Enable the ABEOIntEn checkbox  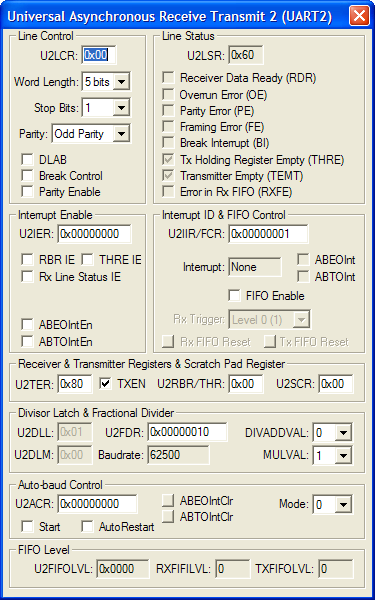click(27, 325)
